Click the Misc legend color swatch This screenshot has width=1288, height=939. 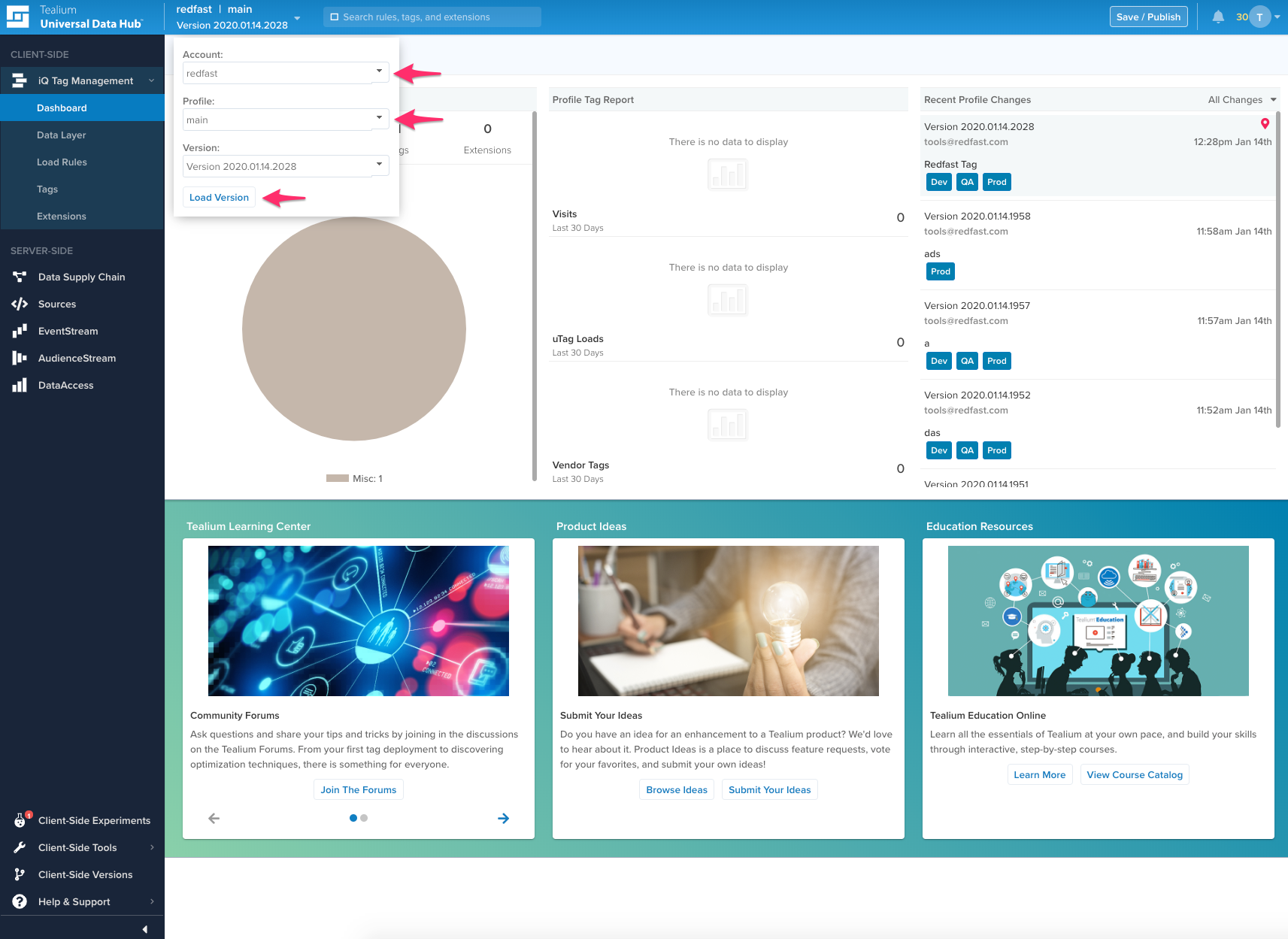(337, 478)
